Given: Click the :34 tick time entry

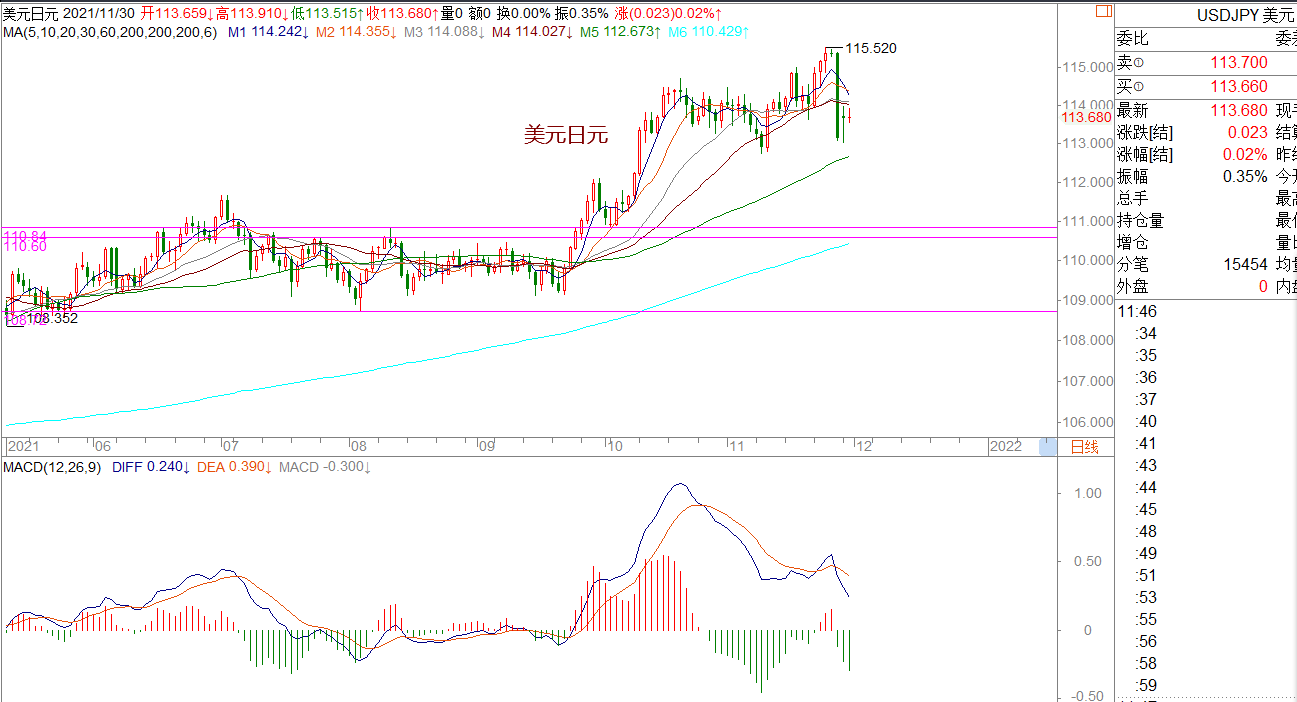Looking at the screenshot, I should (1146, 334).
